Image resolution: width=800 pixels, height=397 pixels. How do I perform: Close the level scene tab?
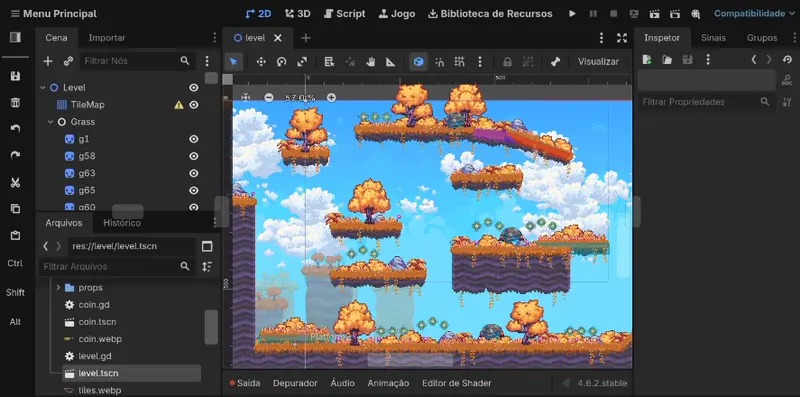[278, 38]
